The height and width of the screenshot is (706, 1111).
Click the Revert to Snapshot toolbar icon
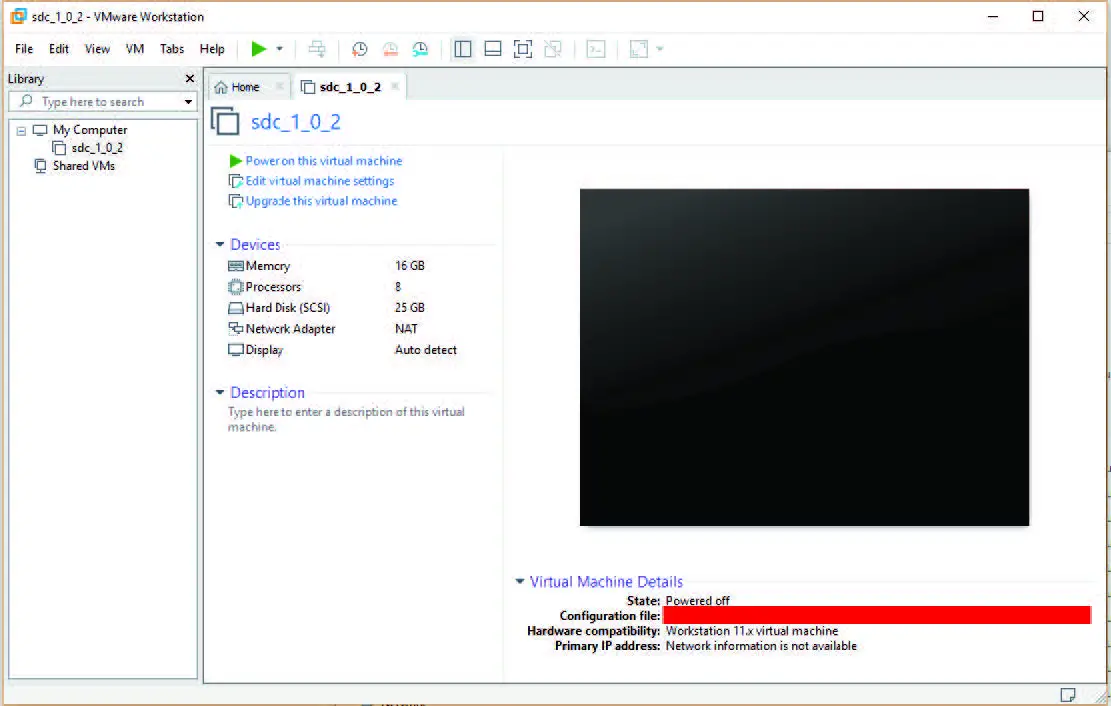coord(390,49)
